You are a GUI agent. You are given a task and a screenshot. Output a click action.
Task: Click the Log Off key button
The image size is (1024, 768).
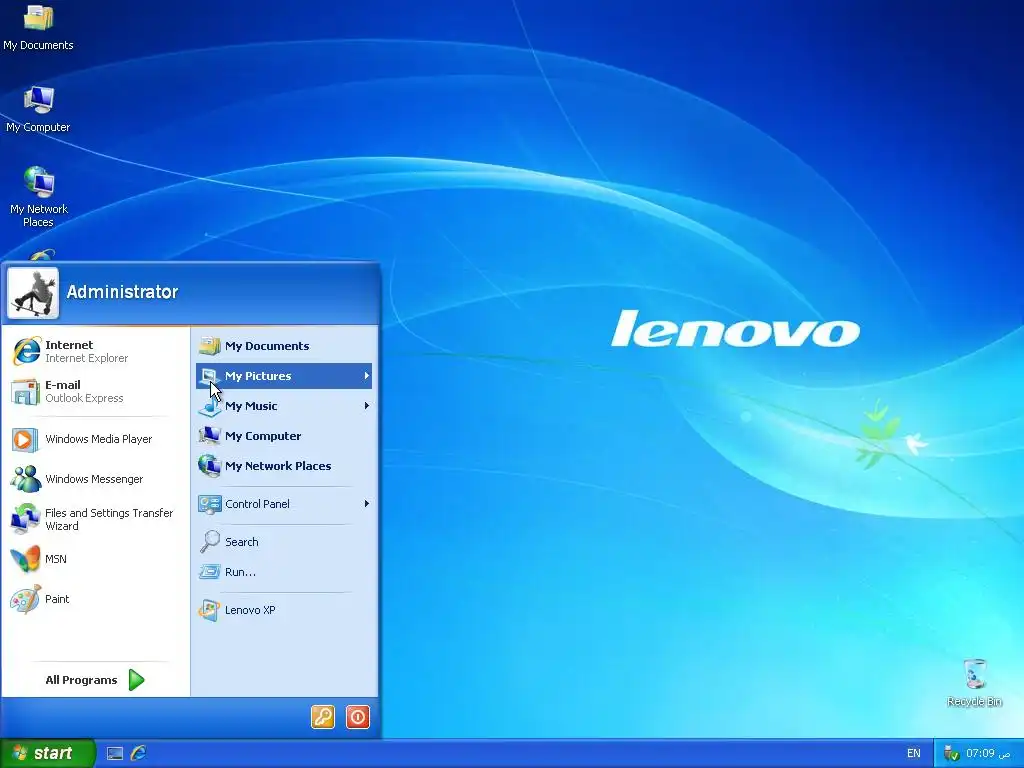coord(323,716)
